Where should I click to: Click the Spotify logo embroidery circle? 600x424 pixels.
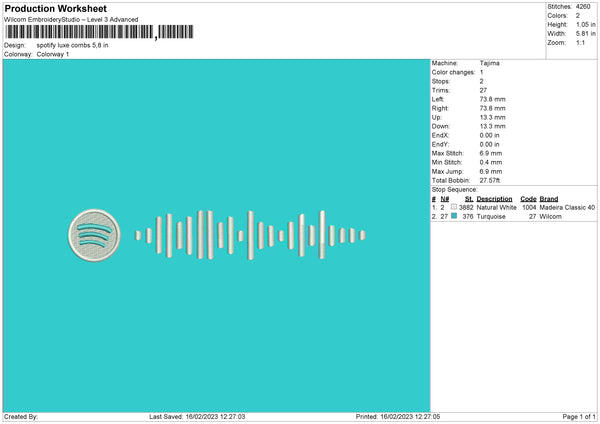pyautogui.click(x=94, y=235)
